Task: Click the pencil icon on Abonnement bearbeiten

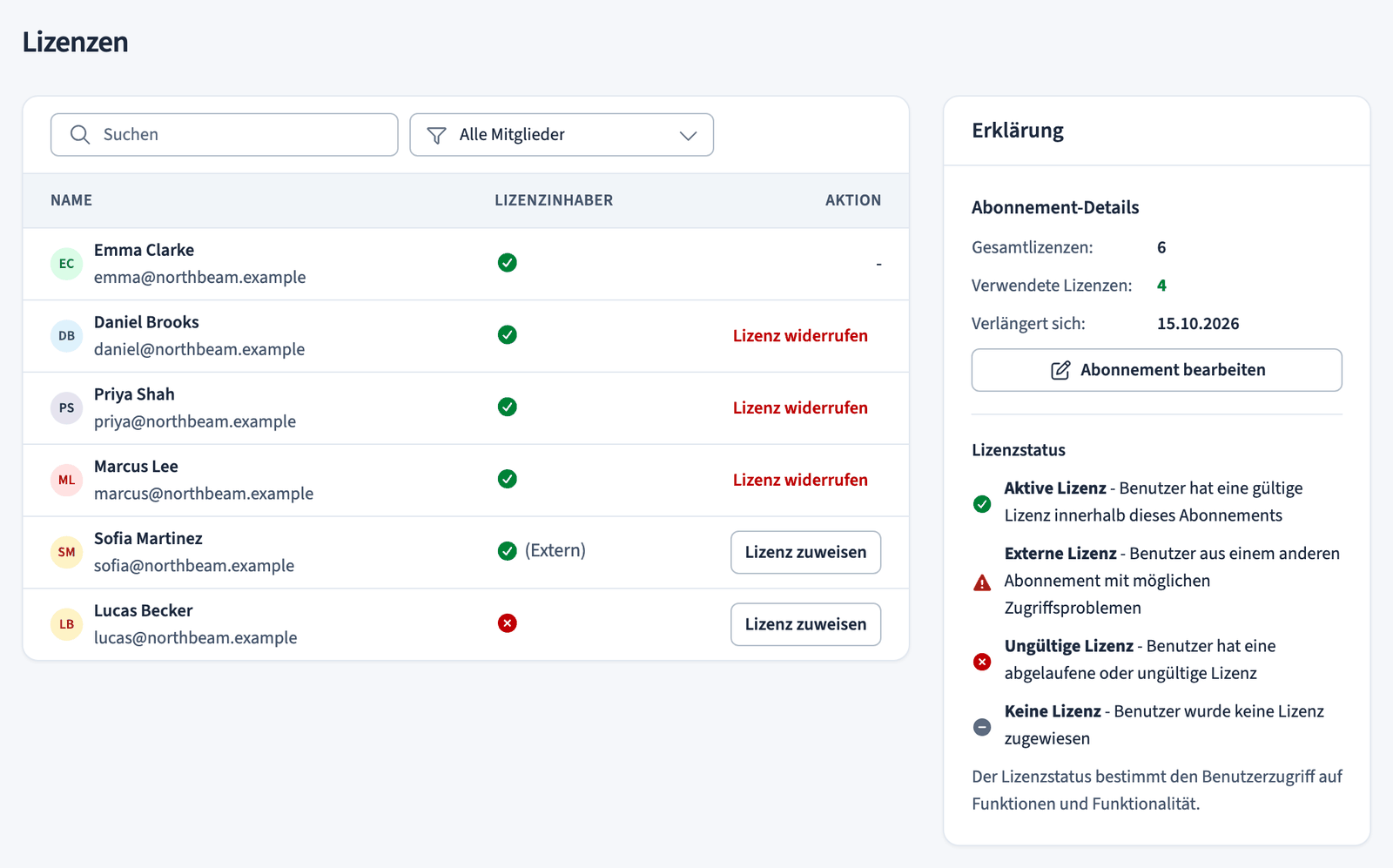Action: (1060, 370)
